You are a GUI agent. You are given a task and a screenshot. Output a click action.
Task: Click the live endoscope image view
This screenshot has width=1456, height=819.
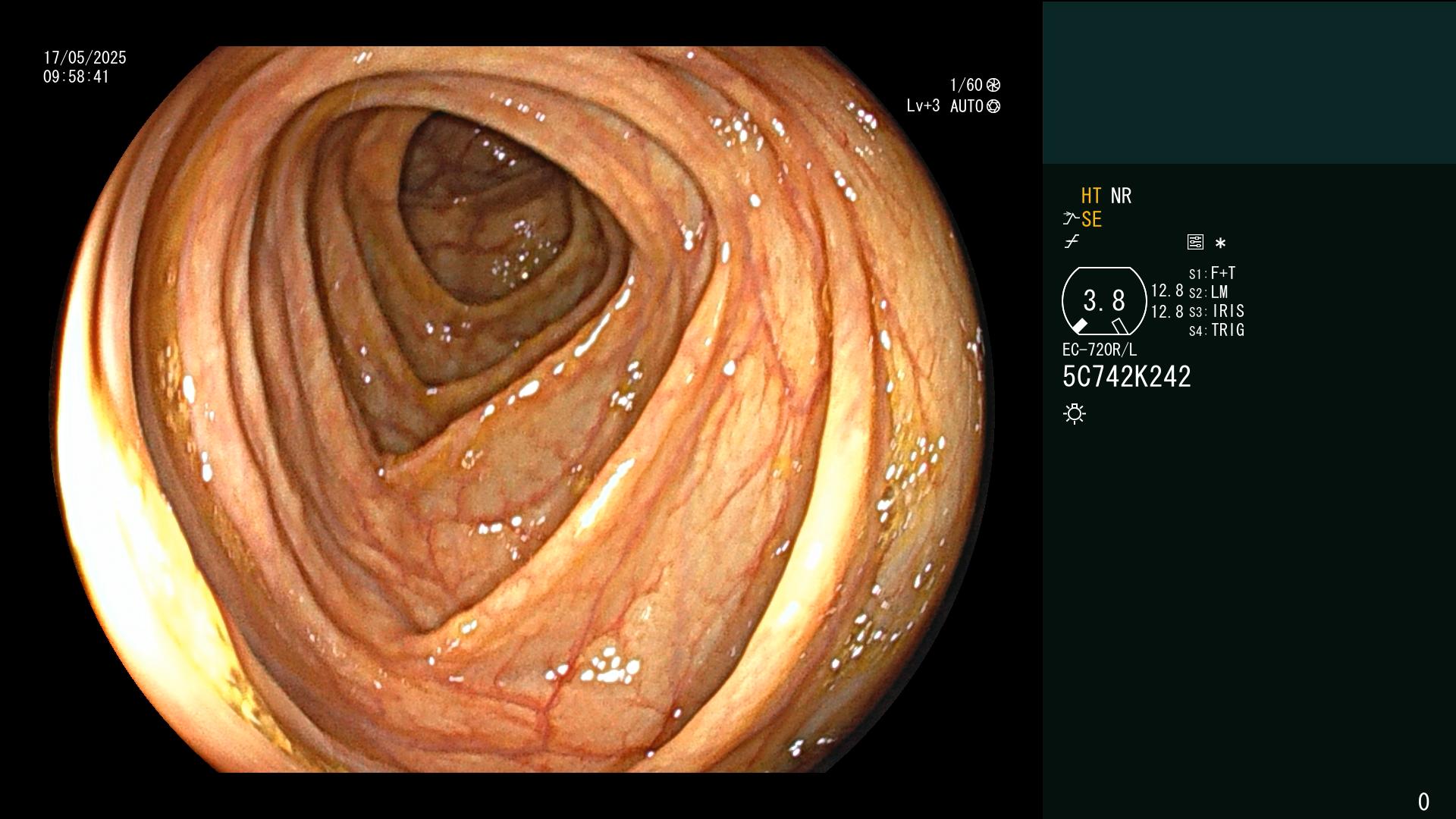tap(523, 409)
